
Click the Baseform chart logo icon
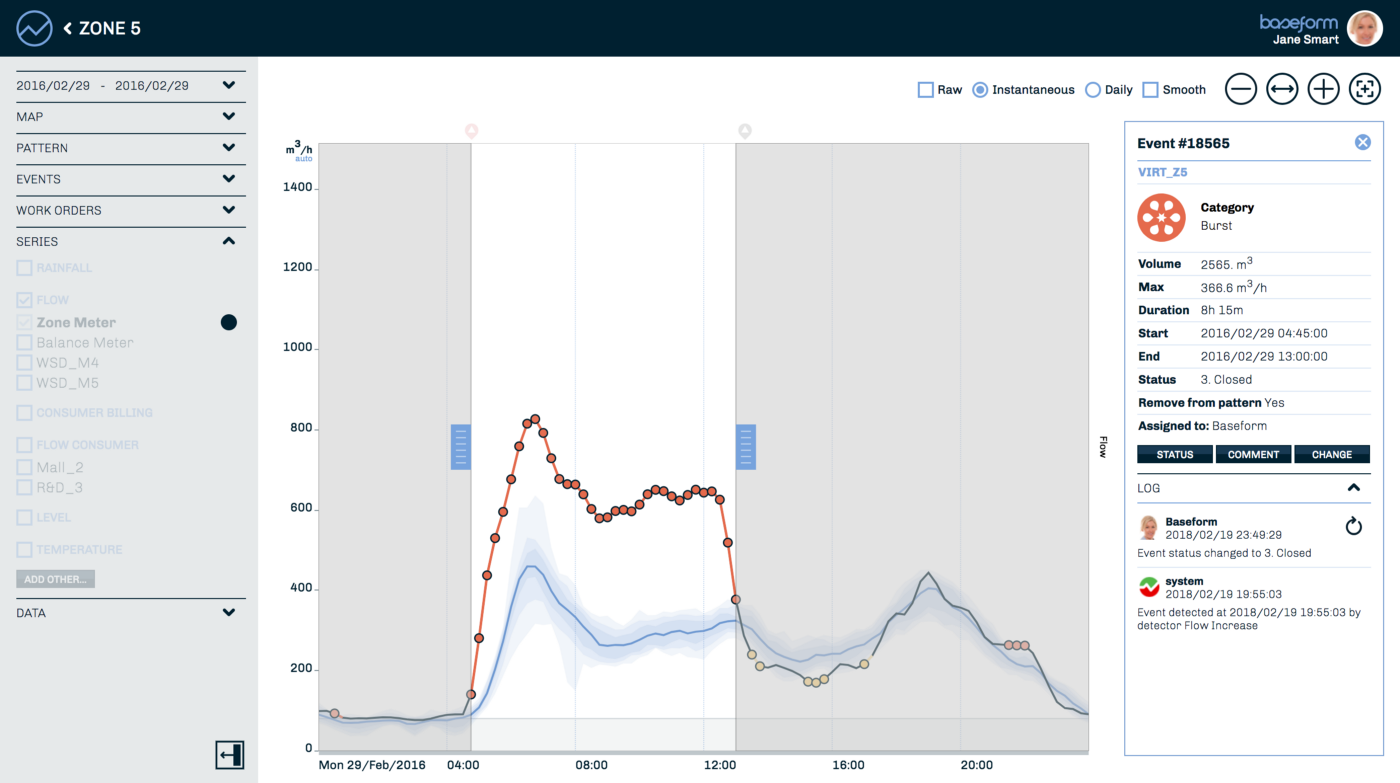click(34, 28)
